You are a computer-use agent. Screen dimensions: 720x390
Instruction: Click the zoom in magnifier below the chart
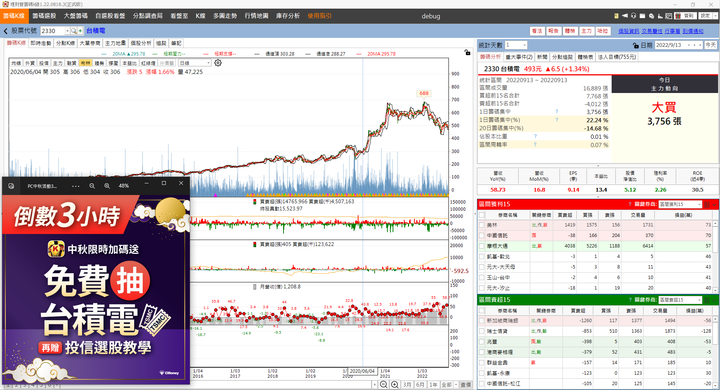click(x=394, y=384)
